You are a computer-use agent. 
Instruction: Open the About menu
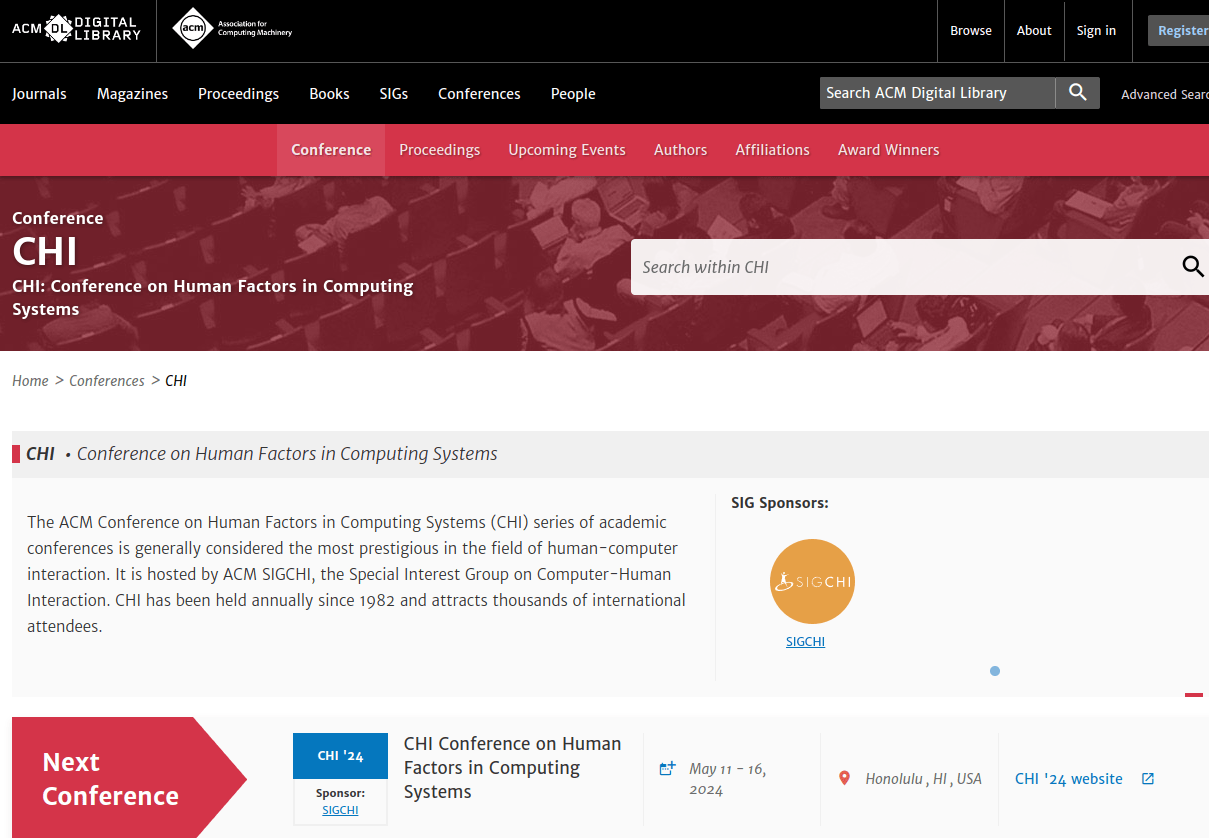pyautogui.click(x=1034, y=30)
